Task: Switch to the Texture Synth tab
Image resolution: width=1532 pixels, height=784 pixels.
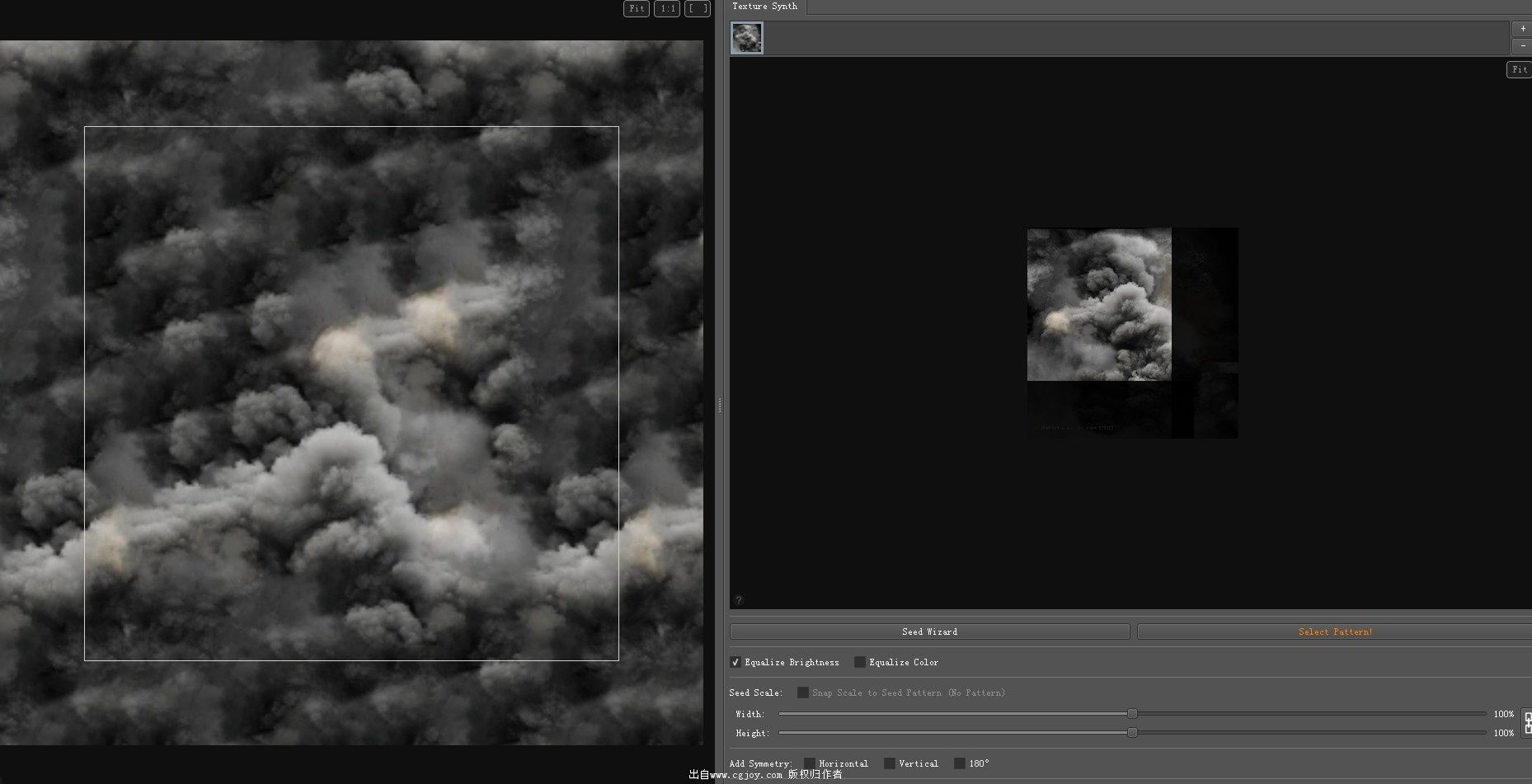Action: (x=765, y=7)
